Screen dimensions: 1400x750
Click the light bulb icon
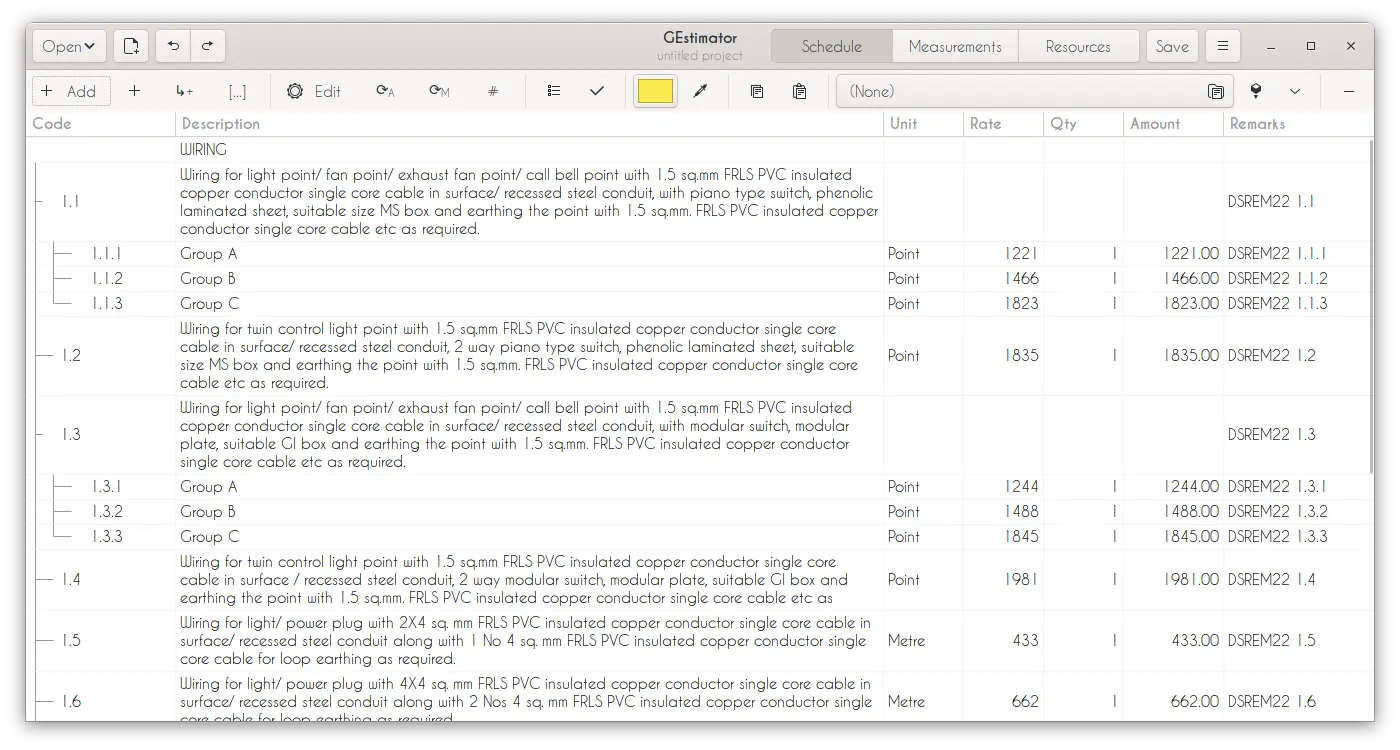point(1256,91)
